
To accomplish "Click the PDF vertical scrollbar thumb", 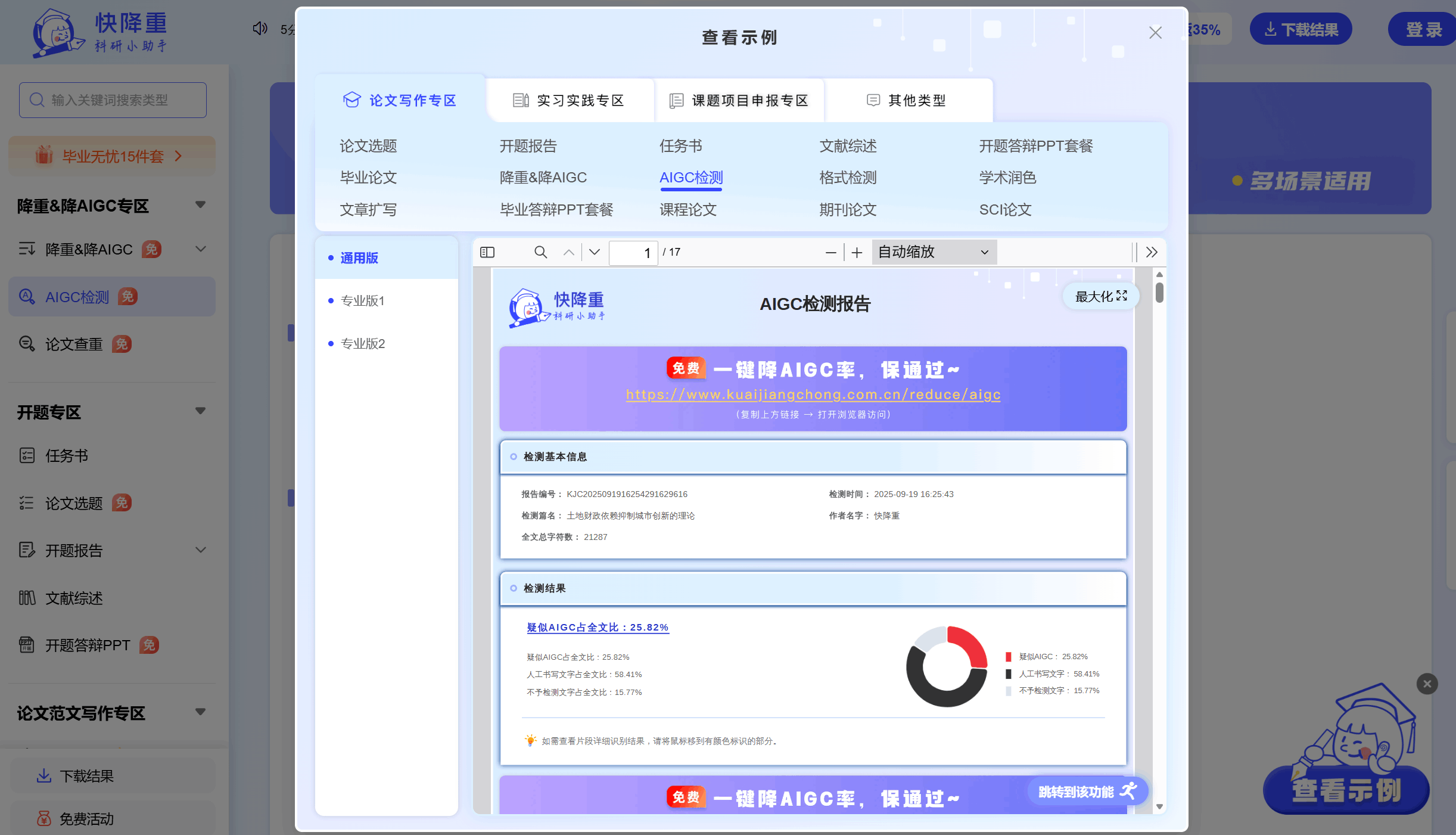I will 1159,293.
